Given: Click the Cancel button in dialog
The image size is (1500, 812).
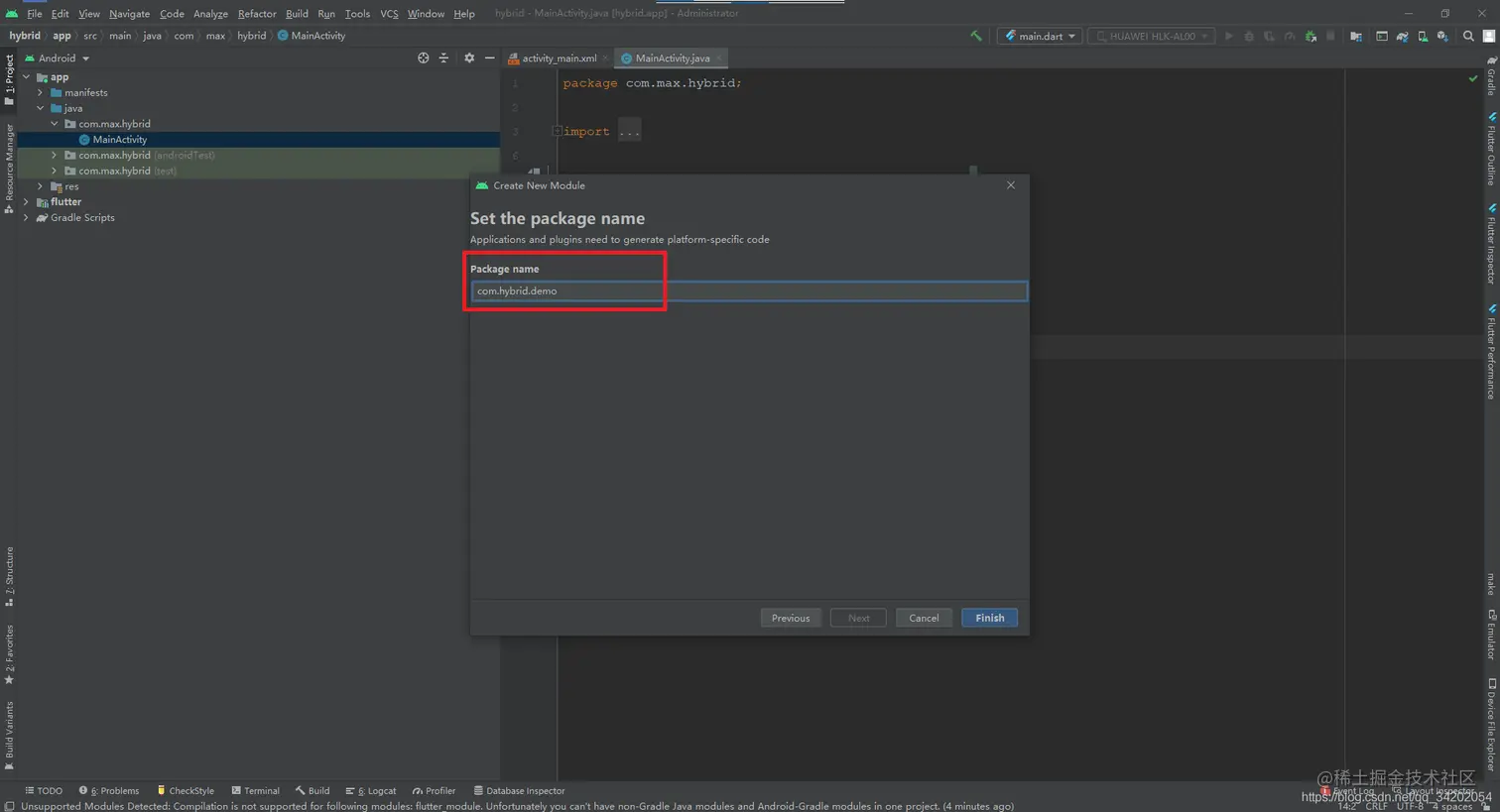Looking at the screenshot, I should tap(924, 618).
